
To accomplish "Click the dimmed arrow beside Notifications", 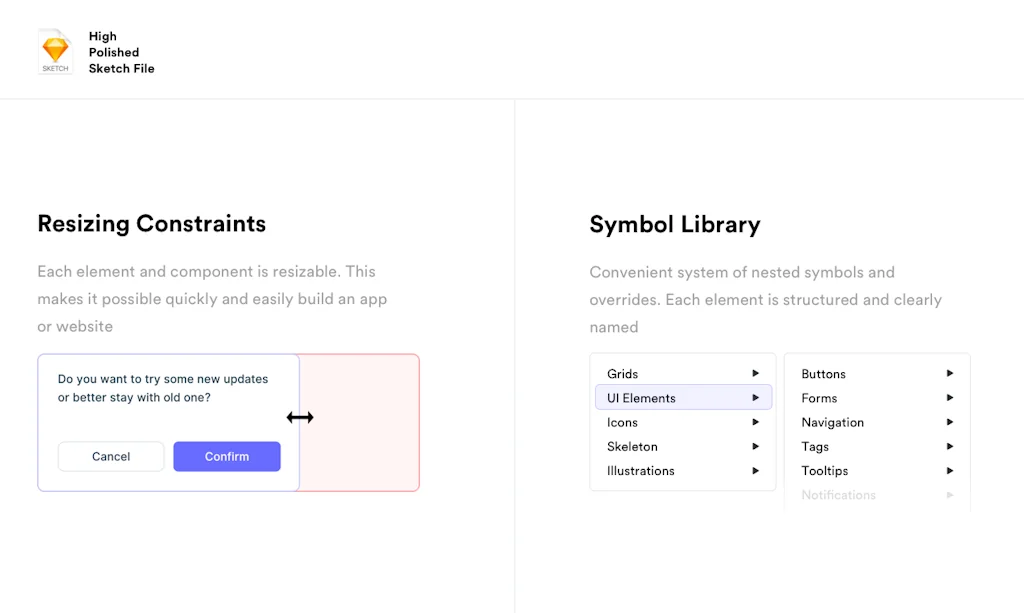I will point(949,494).
